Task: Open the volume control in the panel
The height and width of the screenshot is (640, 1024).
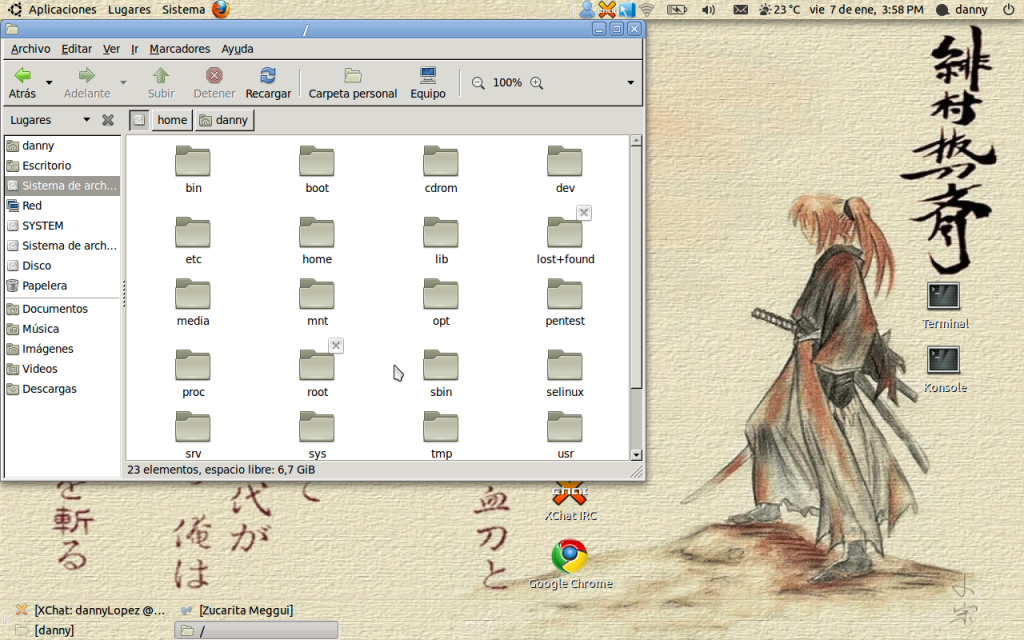Action: pos(708,10)
